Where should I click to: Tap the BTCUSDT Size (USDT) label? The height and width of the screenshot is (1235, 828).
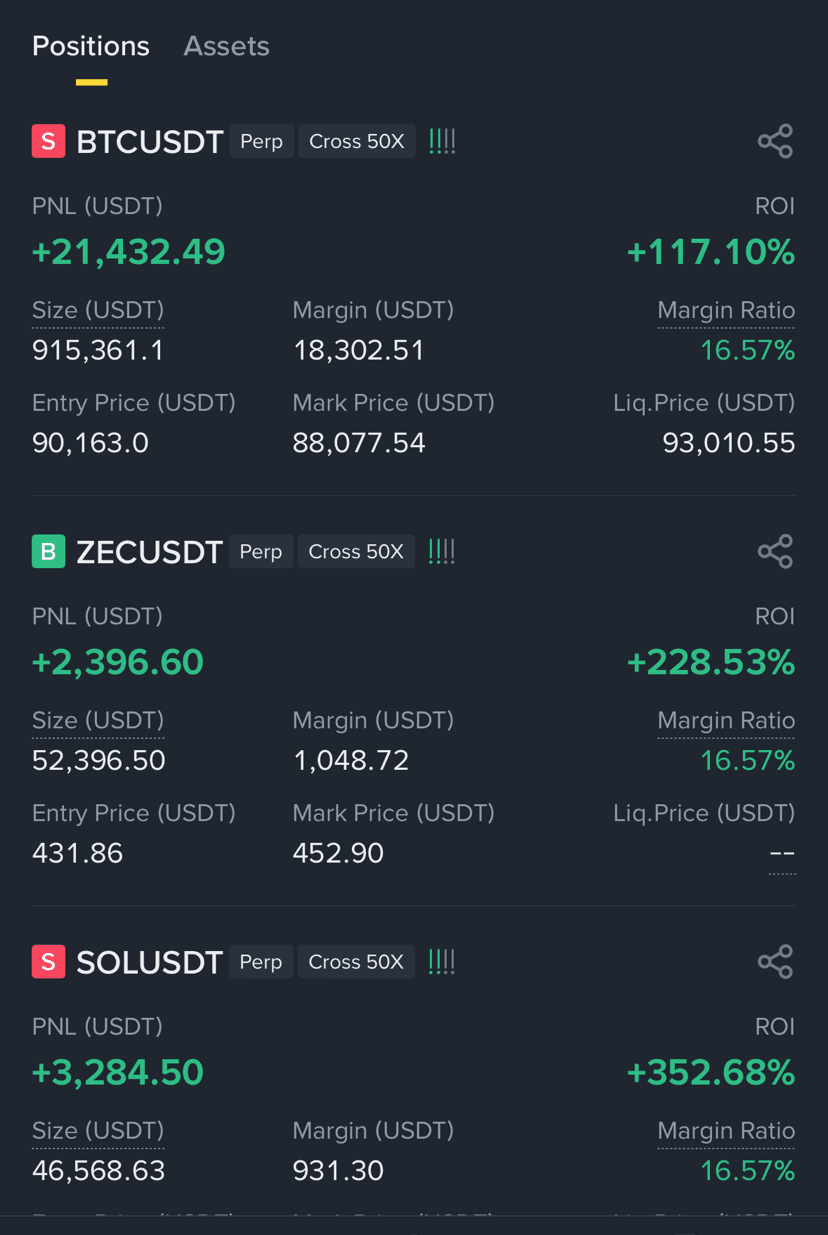(98, 311)
